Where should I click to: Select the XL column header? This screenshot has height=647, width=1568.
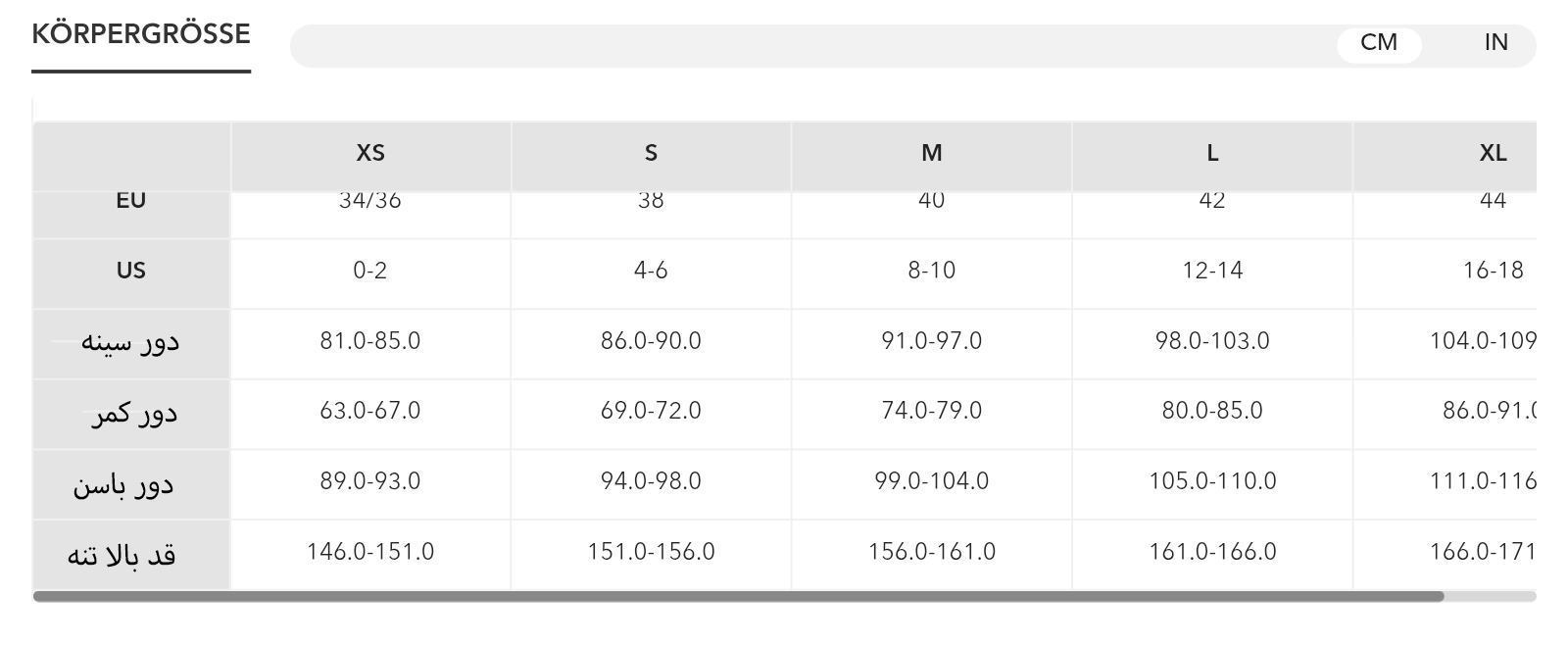click(x=1492, y=153)
